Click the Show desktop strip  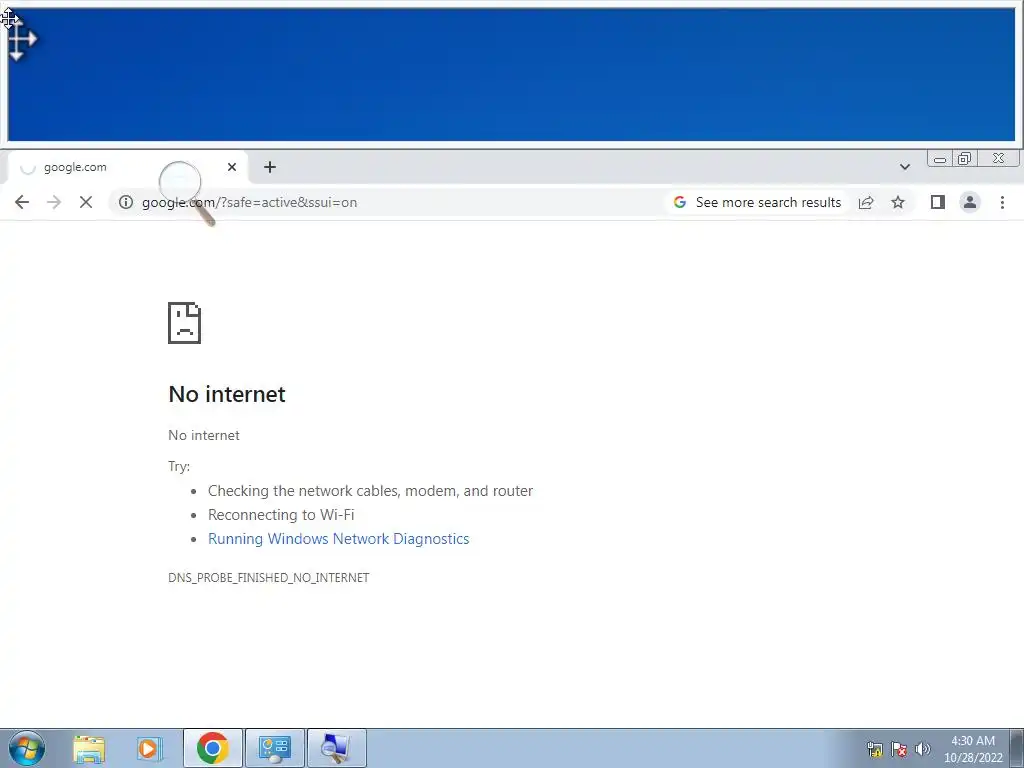point(1017,748)
